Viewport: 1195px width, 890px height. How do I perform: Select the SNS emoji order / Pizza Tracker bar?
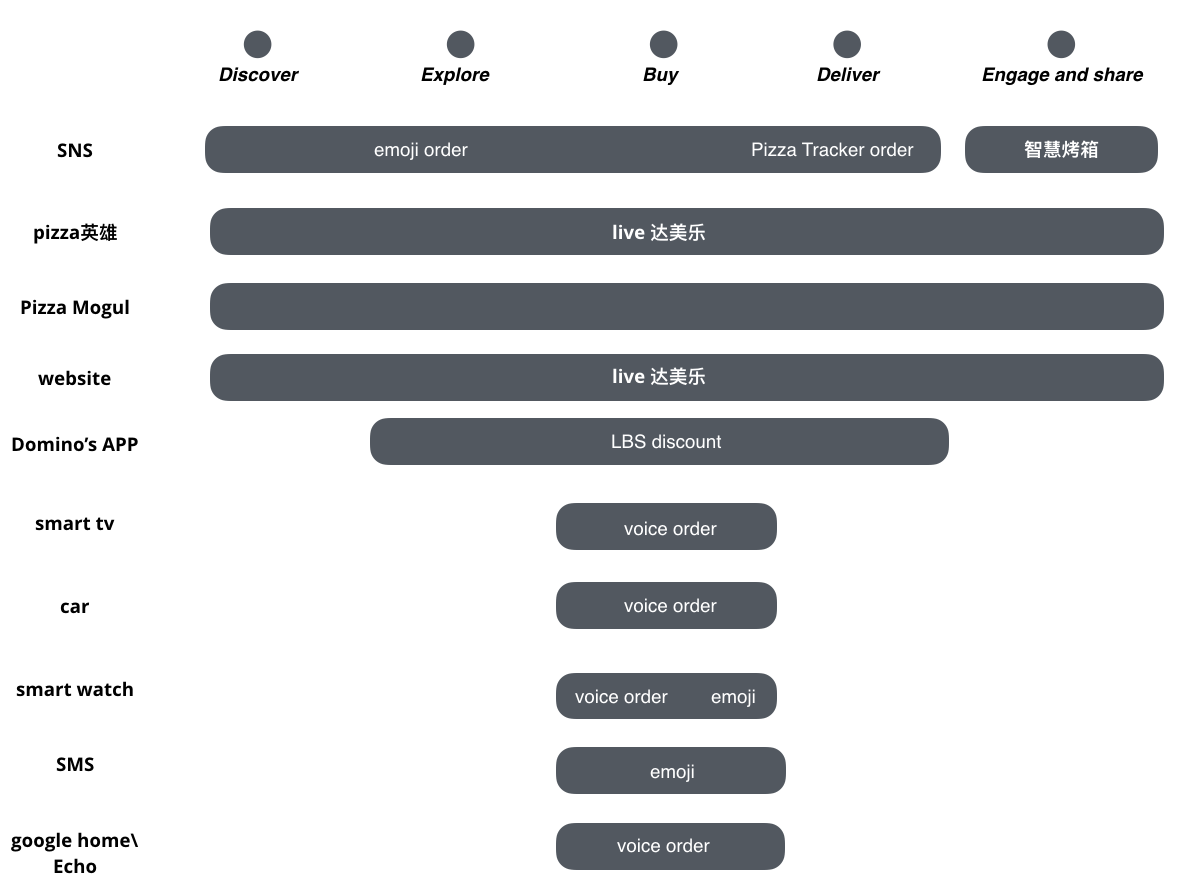(x=573, y=150)
